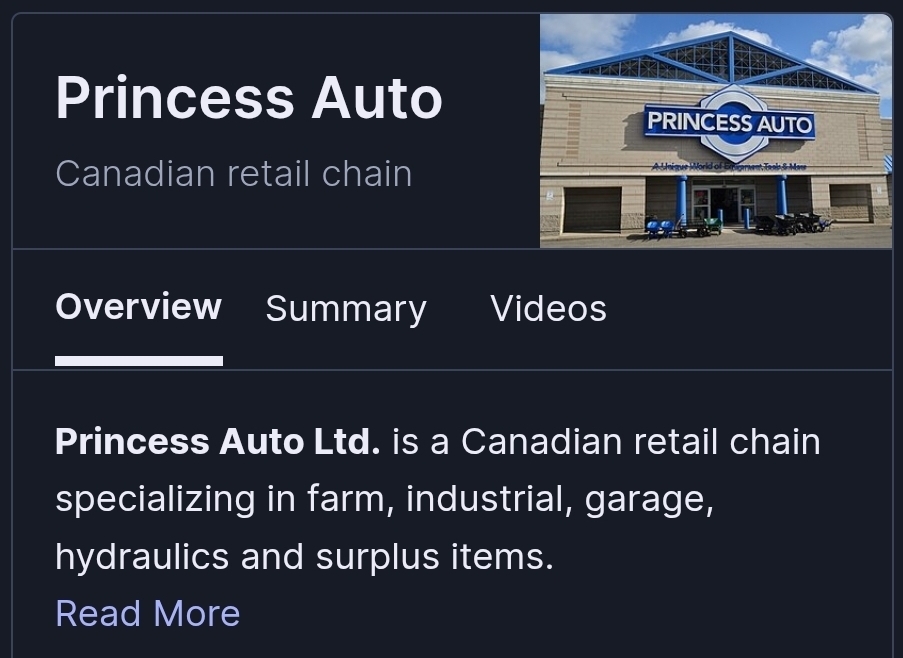This screenshot has width=903, height=658.
Task: Click the "Princess Auto" panel heading
Action: pos(249,98)
